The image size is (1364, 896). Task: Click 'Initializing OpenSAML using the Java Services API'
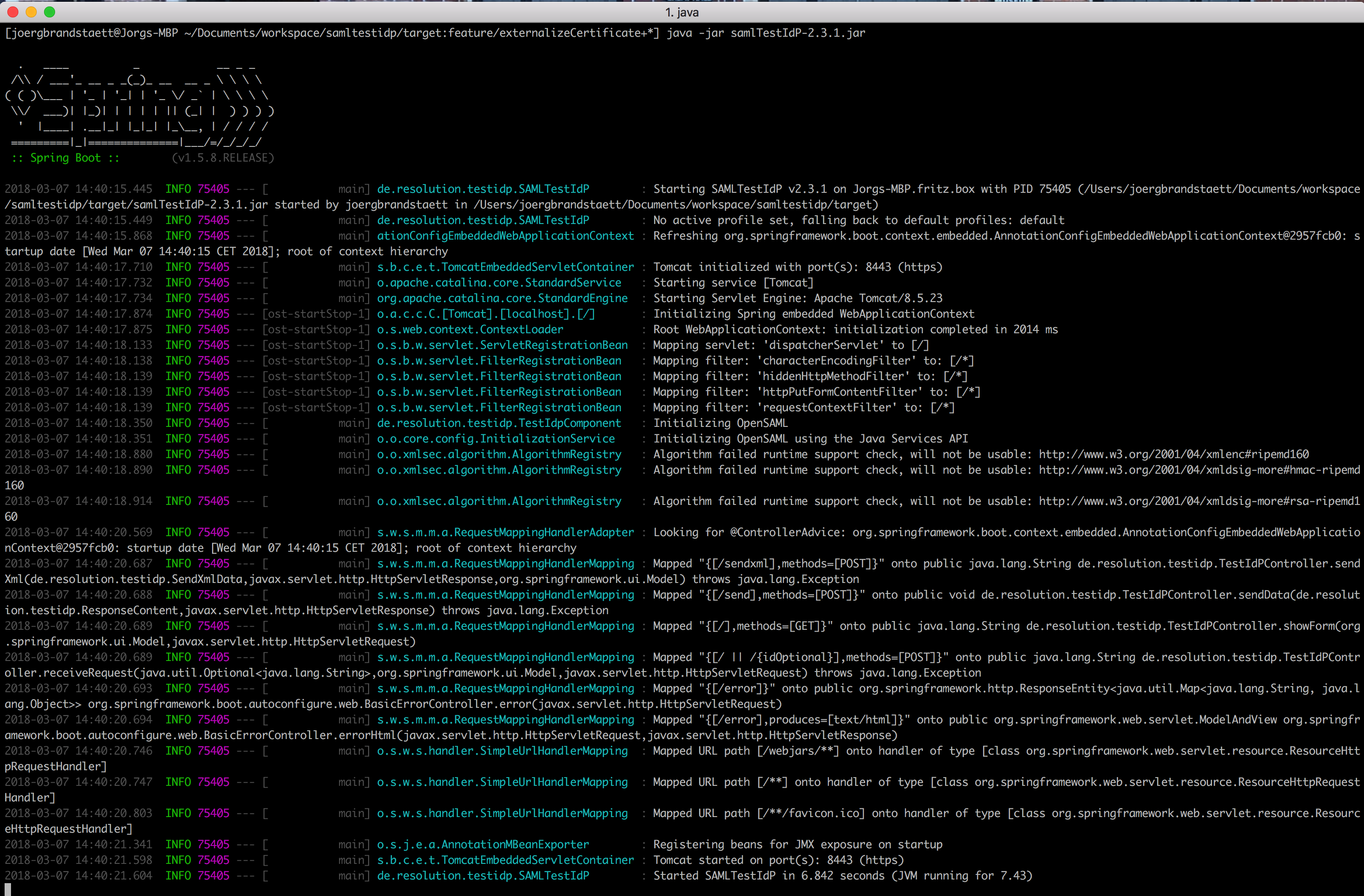[x=811, y=438]
